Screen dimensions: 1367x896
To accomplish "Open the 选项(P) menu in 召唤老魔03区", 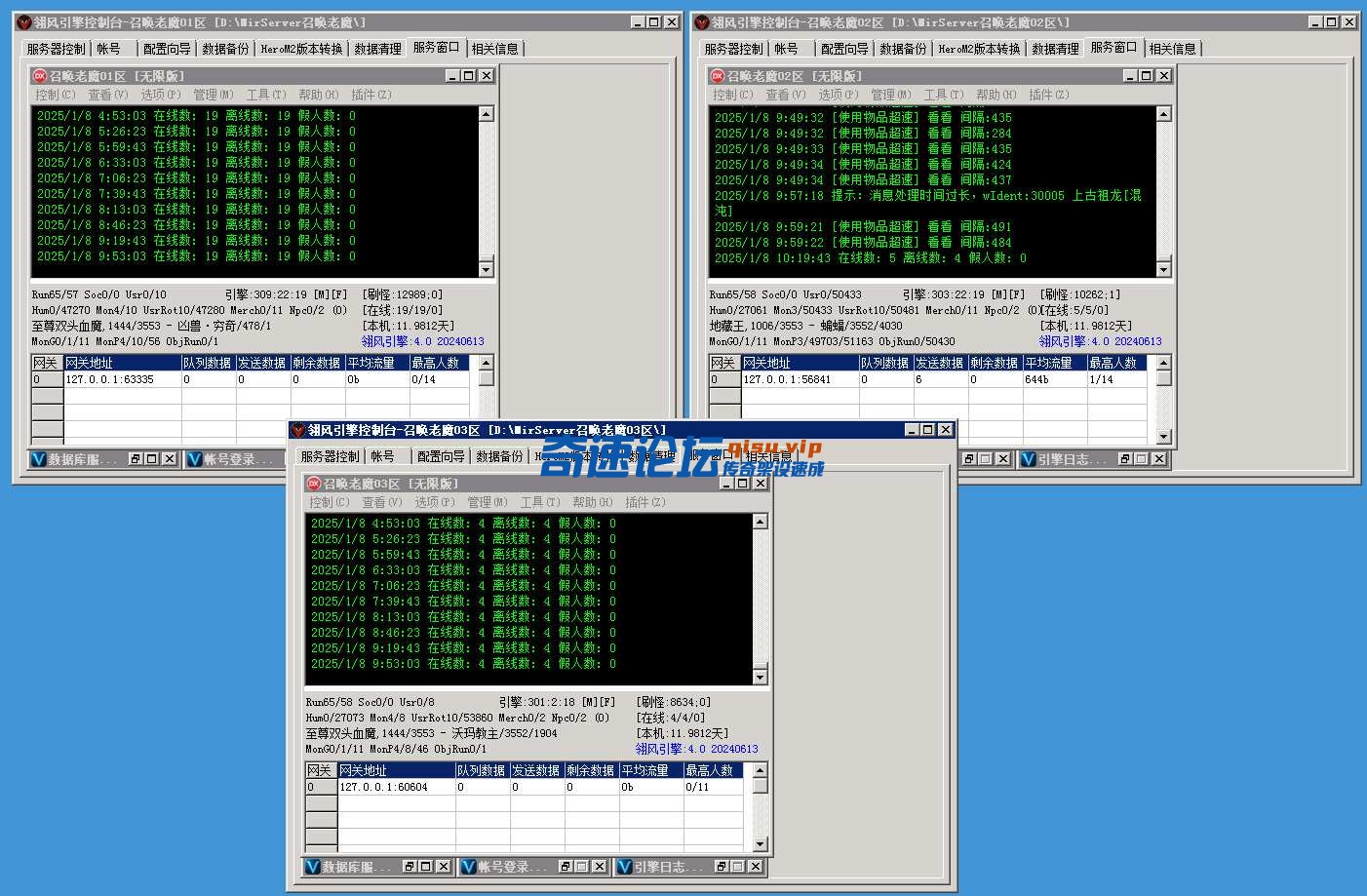I will (x=434, y=502).
